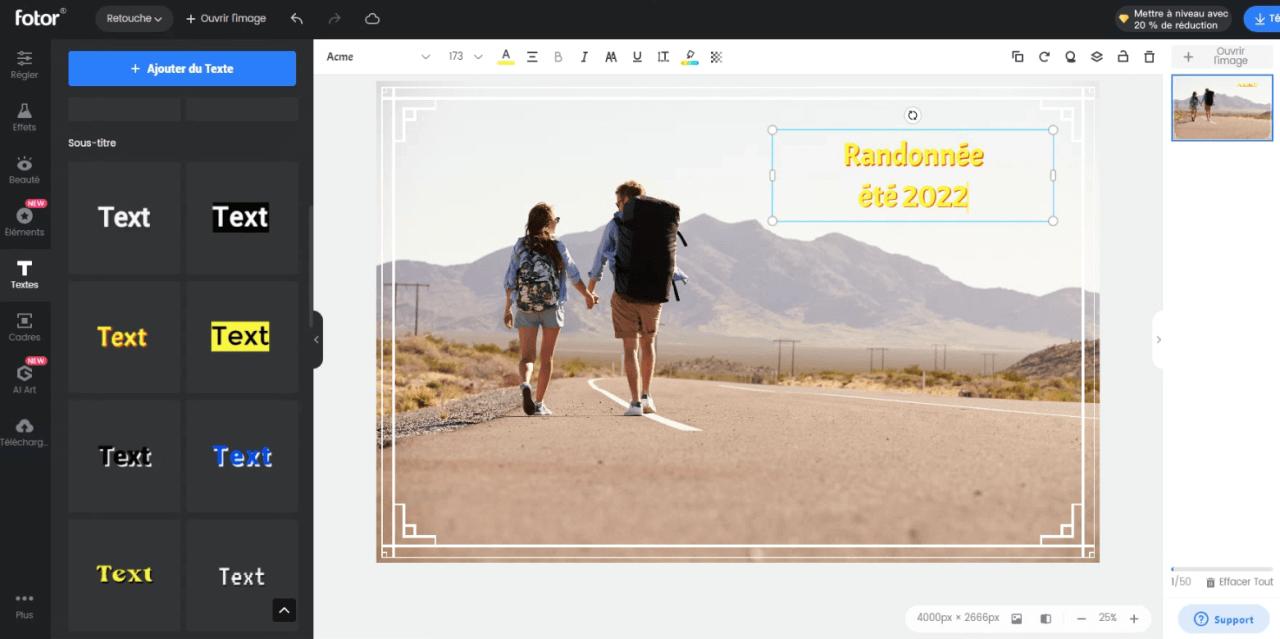Click the image fit icon in zoom bar
This screenshot has width=1280, height=639.
point(1017,619)
